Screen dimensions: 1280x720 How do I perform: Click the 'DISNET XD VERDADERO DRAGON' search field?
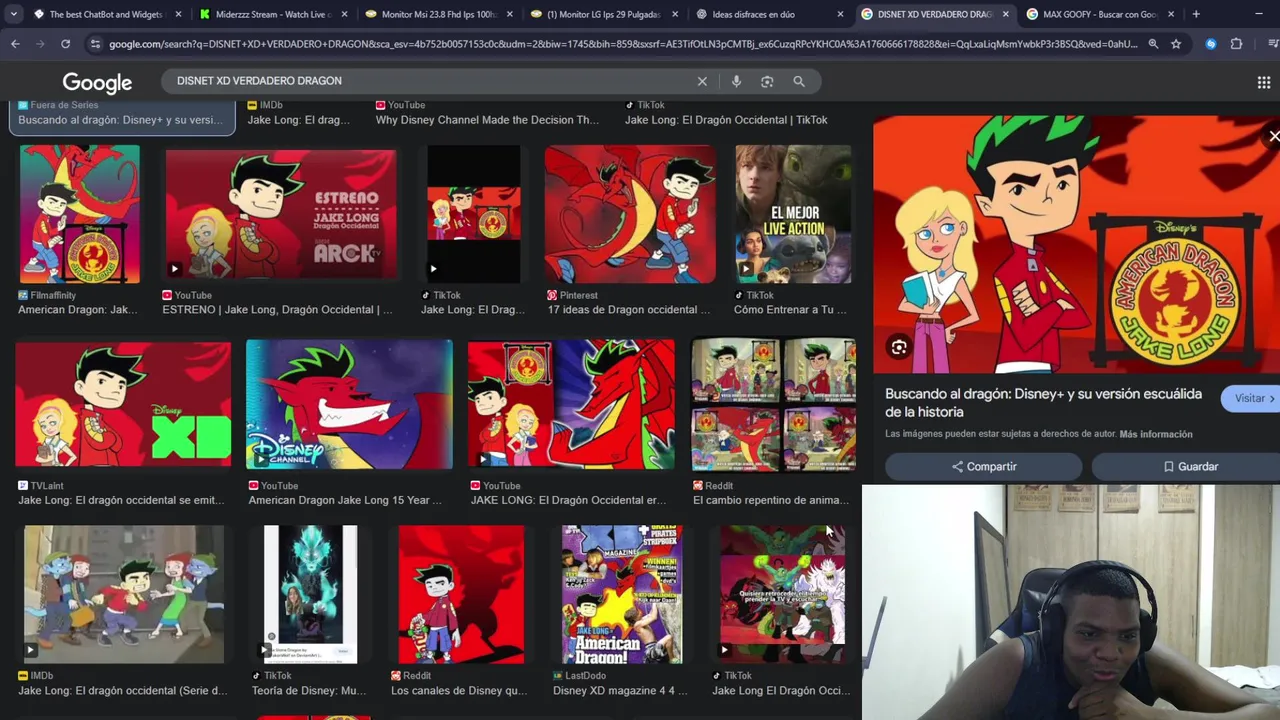[x=430, y=81]
